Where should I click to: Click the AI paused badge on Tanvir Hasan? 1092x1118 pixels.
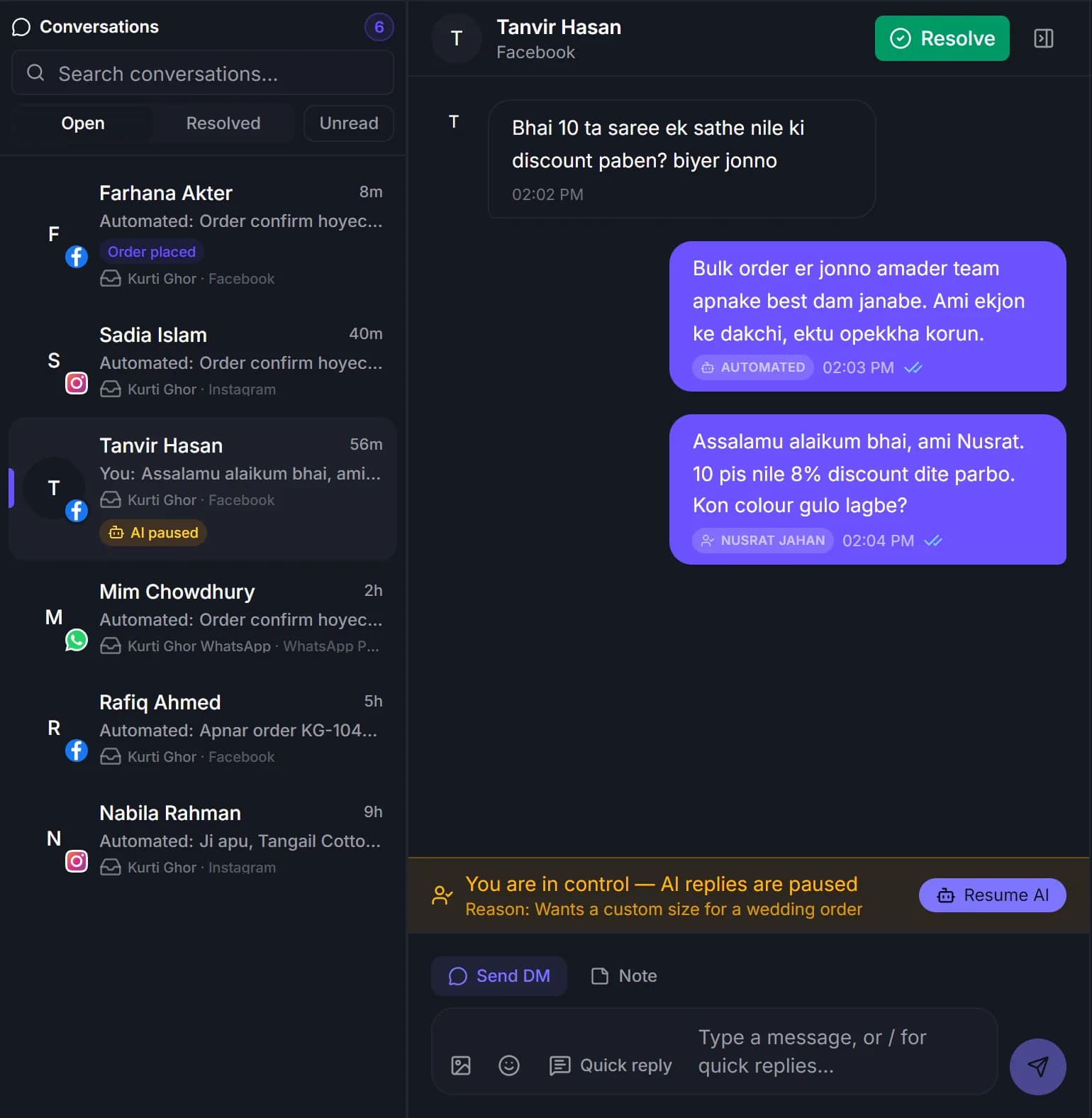coord(153,533)
